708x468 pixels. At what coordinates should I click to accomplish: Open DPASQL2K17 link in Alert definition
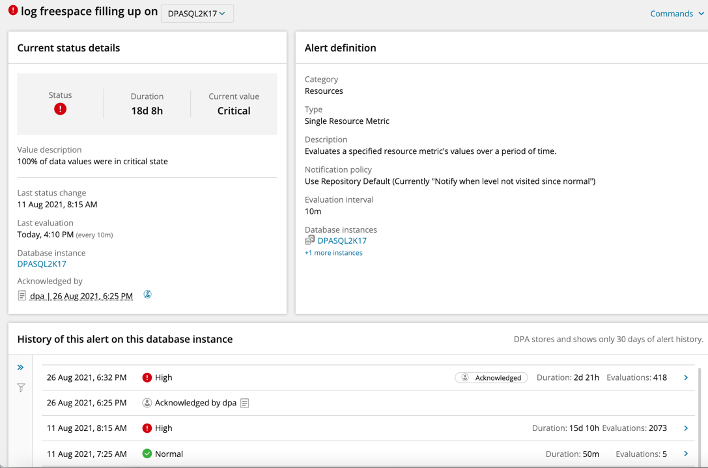(x=342, y=241)
